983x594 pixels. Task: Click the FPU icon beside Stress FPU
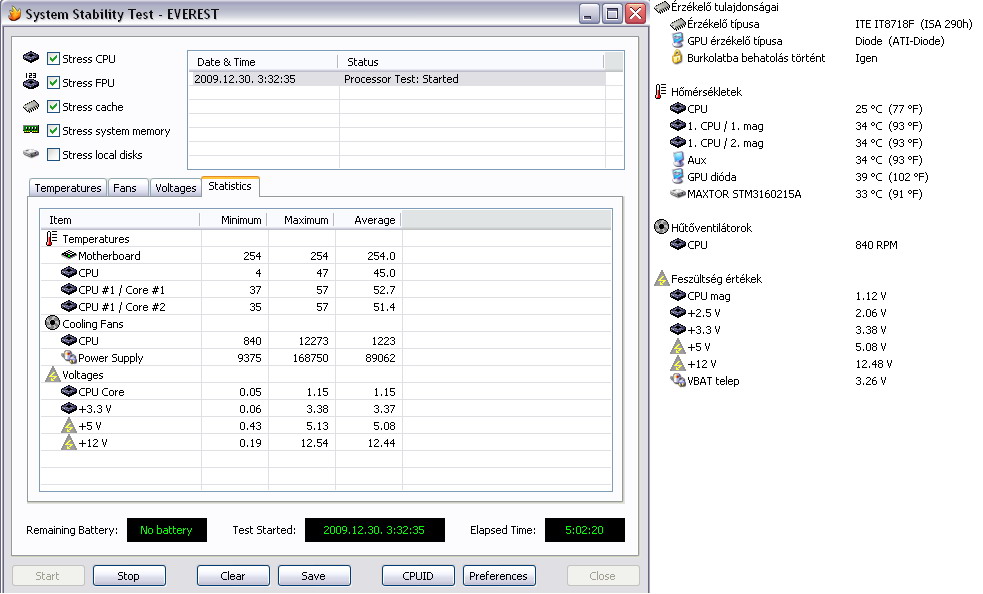click(31, 81)
